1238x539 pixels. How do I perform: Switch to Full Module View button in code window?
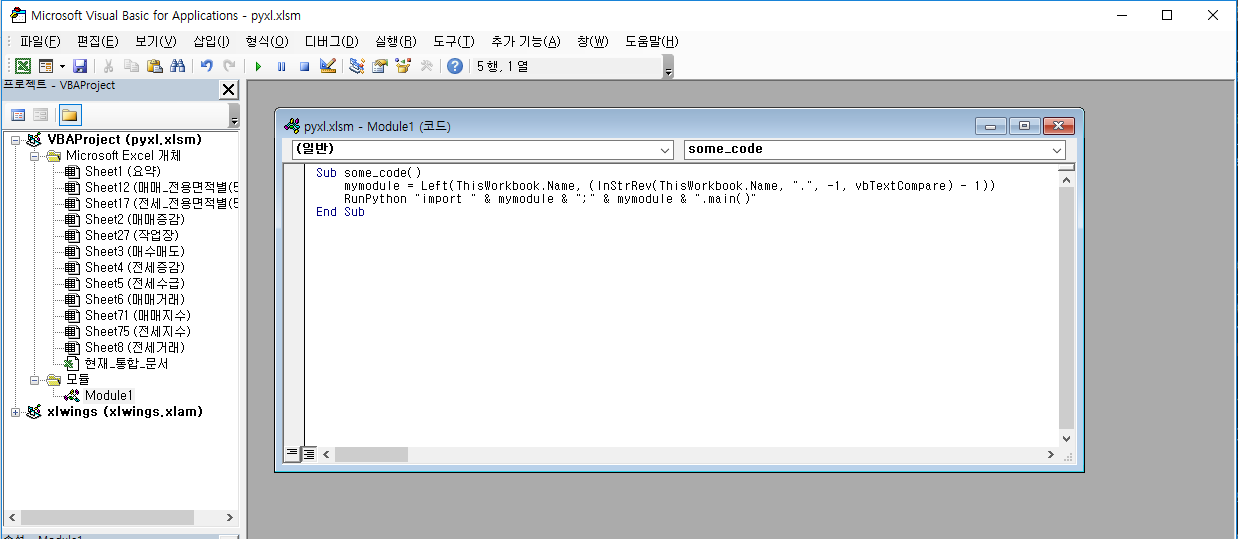(x=309, y=454)
